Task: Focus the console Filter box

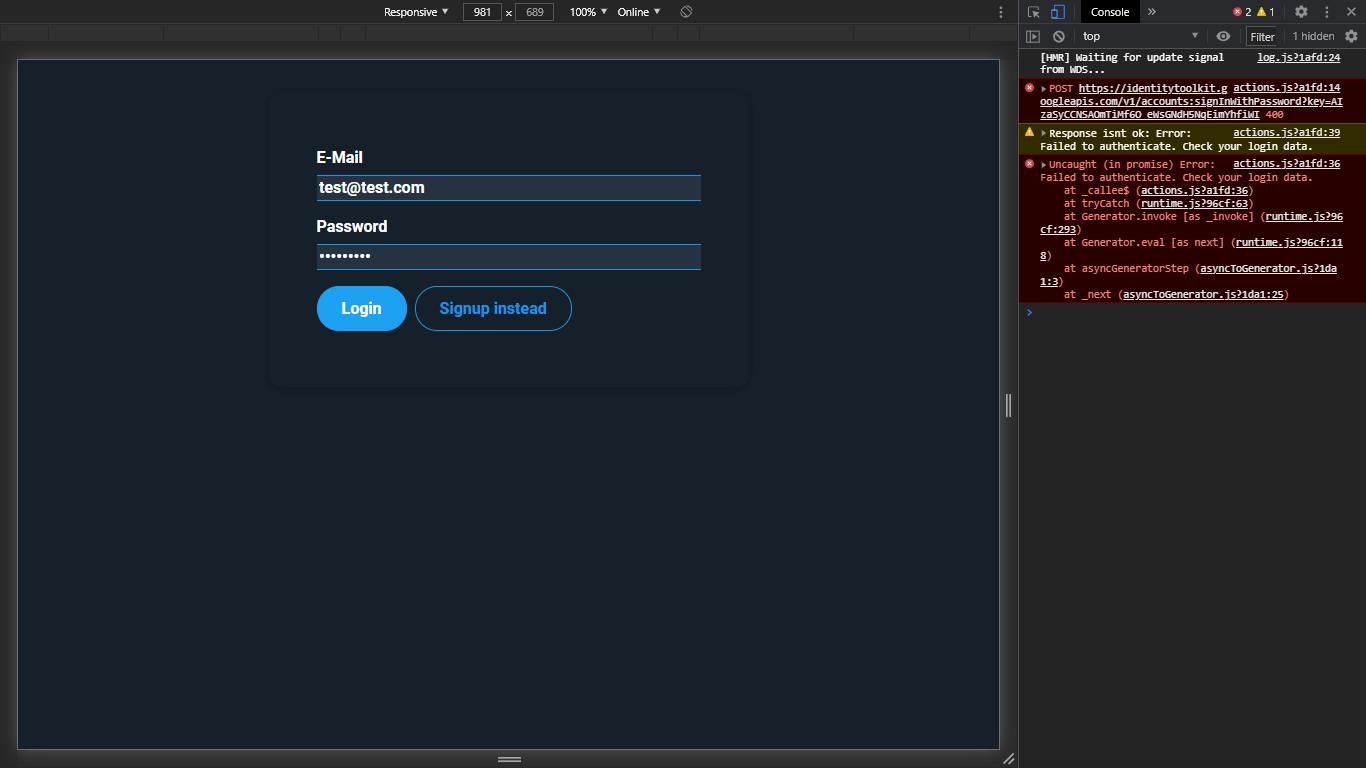Action: 1263,36
